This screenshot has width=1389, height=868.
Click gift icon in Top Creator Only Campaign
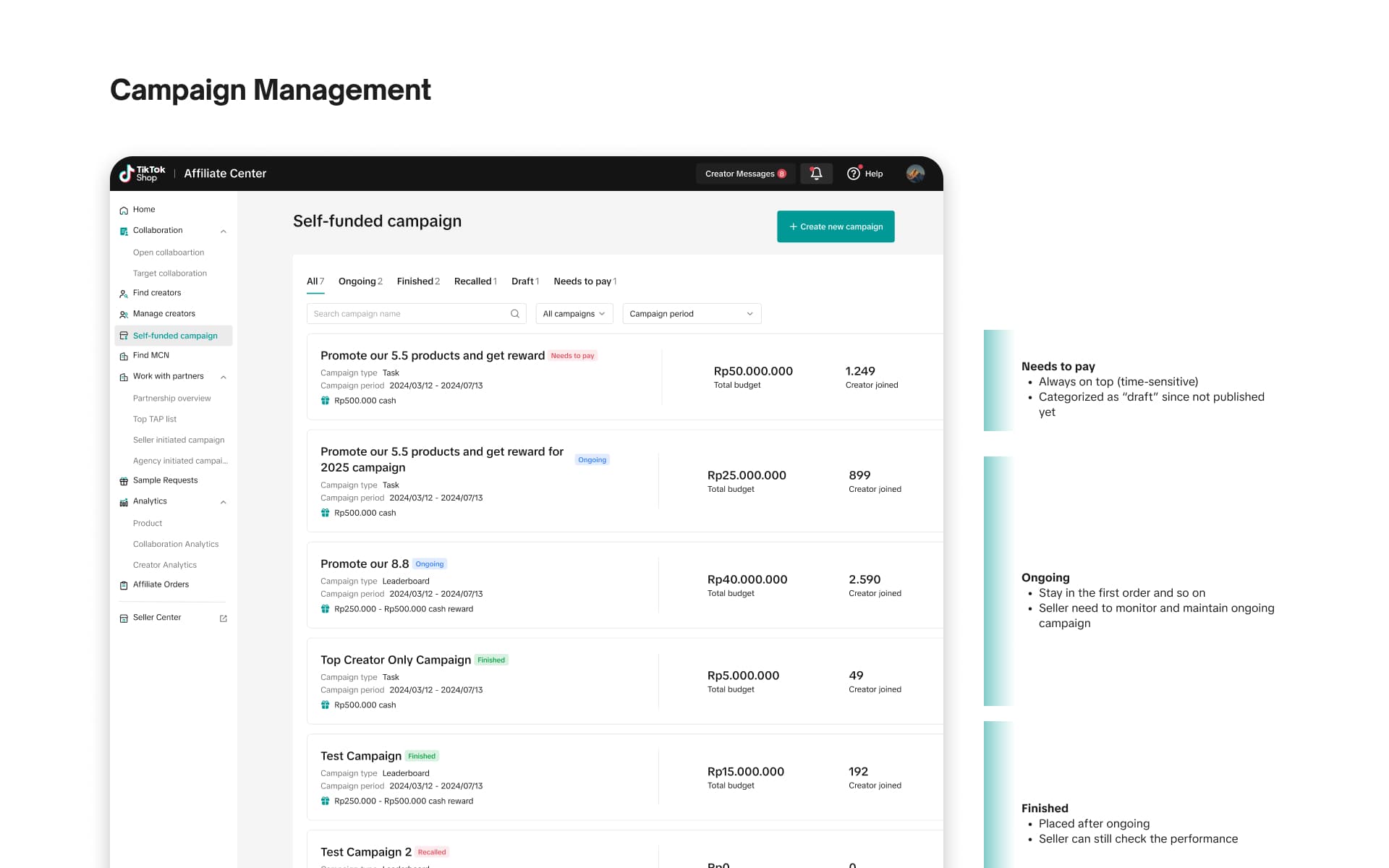point(326,705)
